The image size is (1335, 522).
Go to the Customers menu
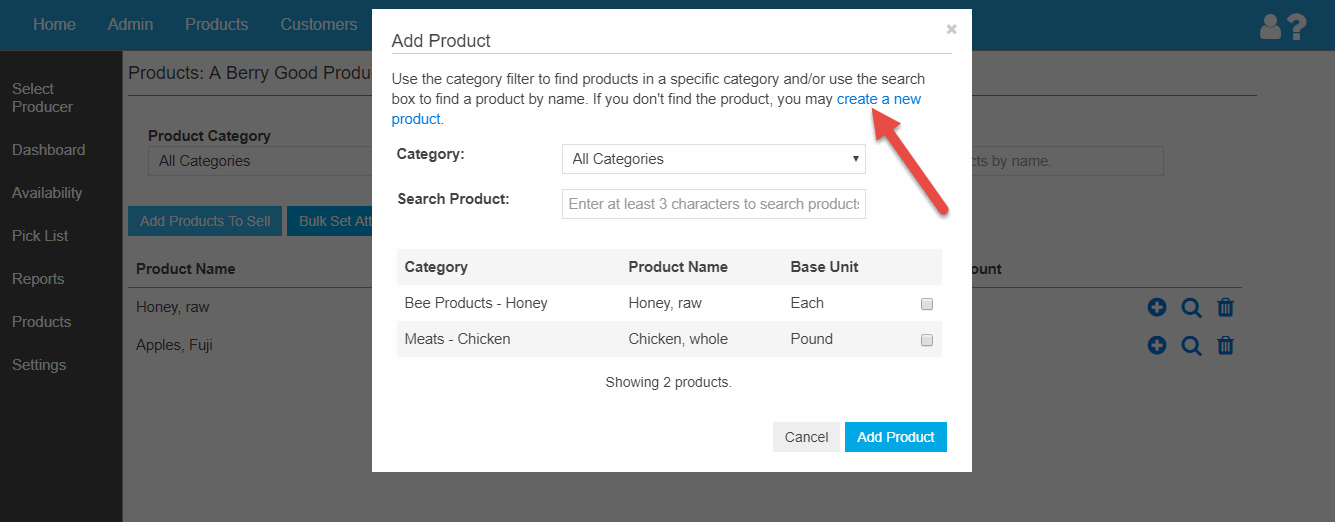[x=318, y=24]
